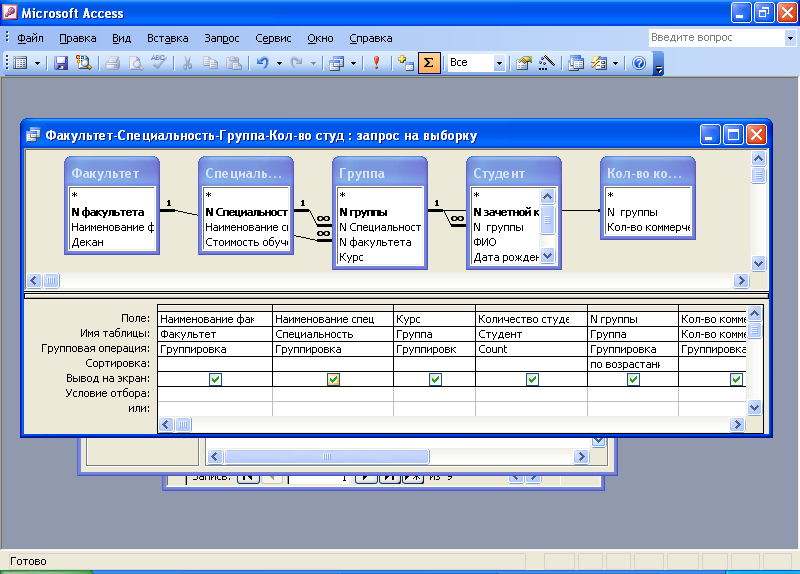800x574 pixels.
Task: Open the Справка menu
Action: point(370,38)
